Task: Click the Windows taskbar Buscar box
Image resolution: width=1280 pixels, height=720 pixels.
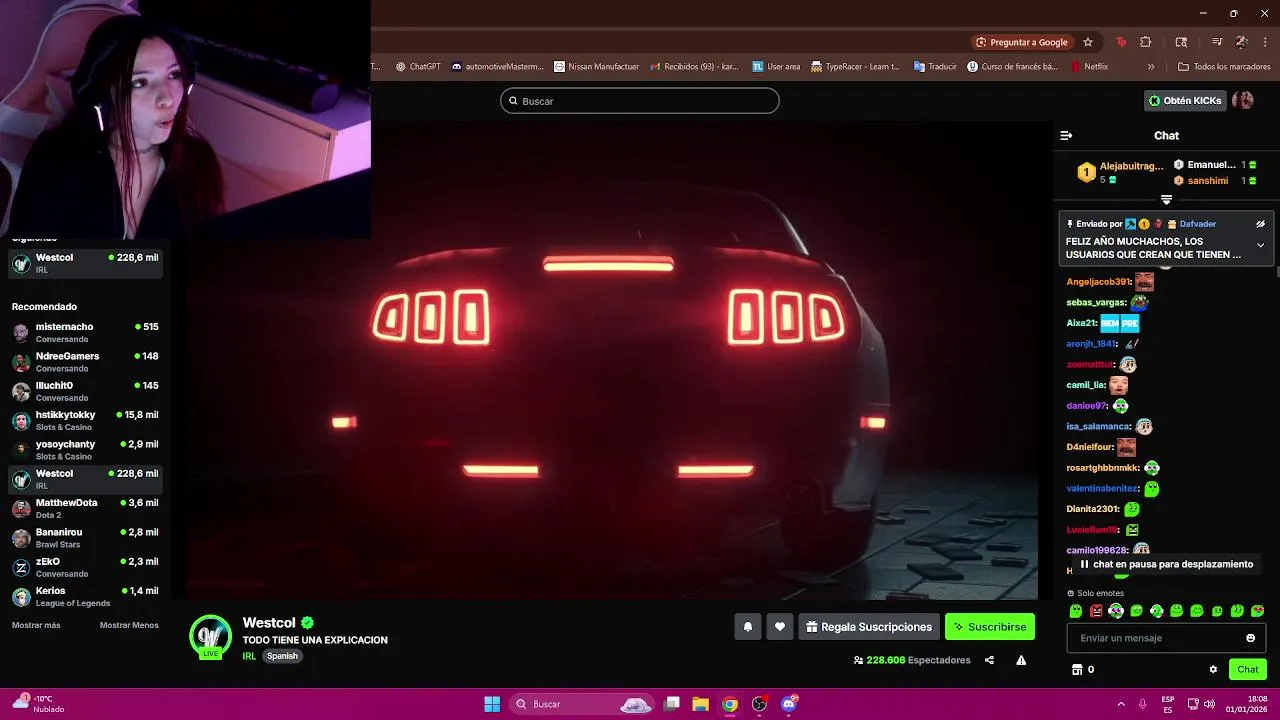Action: 584,704
